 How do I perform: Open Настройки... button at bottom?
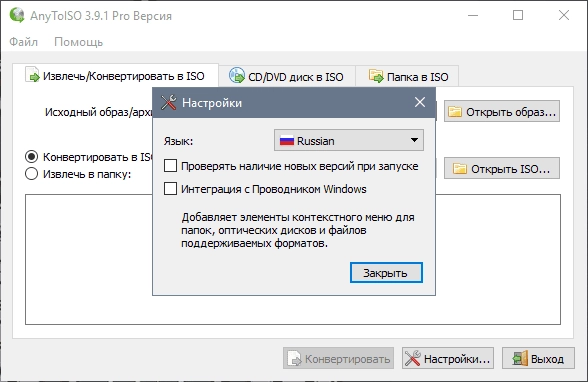click(448, 358)
